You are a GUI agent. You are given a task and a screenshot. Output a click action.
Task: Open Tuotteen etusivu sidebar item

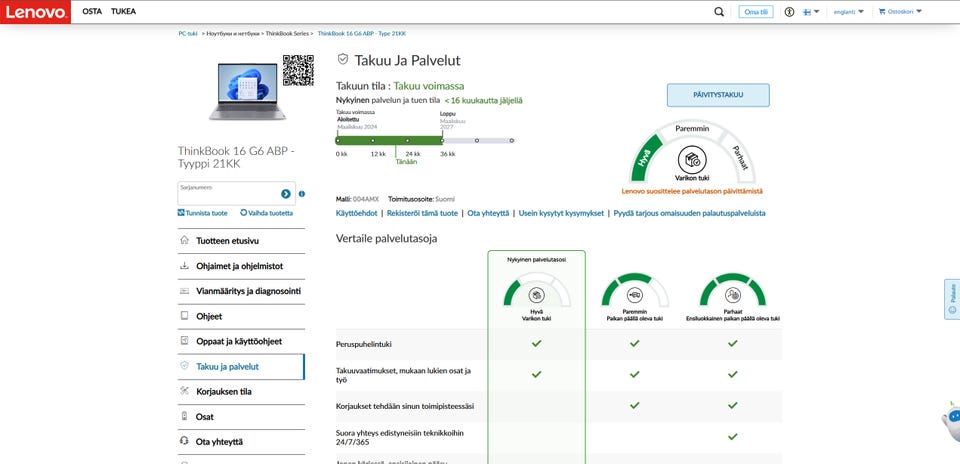point(241,241)
